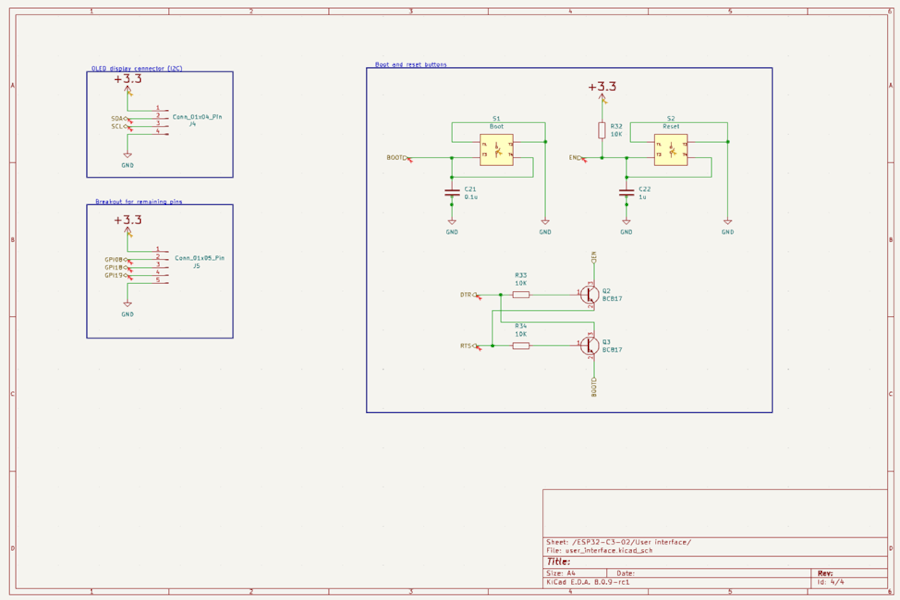Select pin 1 of connector J4
Viewport: 900px width, 600px height.
[161, 109]
